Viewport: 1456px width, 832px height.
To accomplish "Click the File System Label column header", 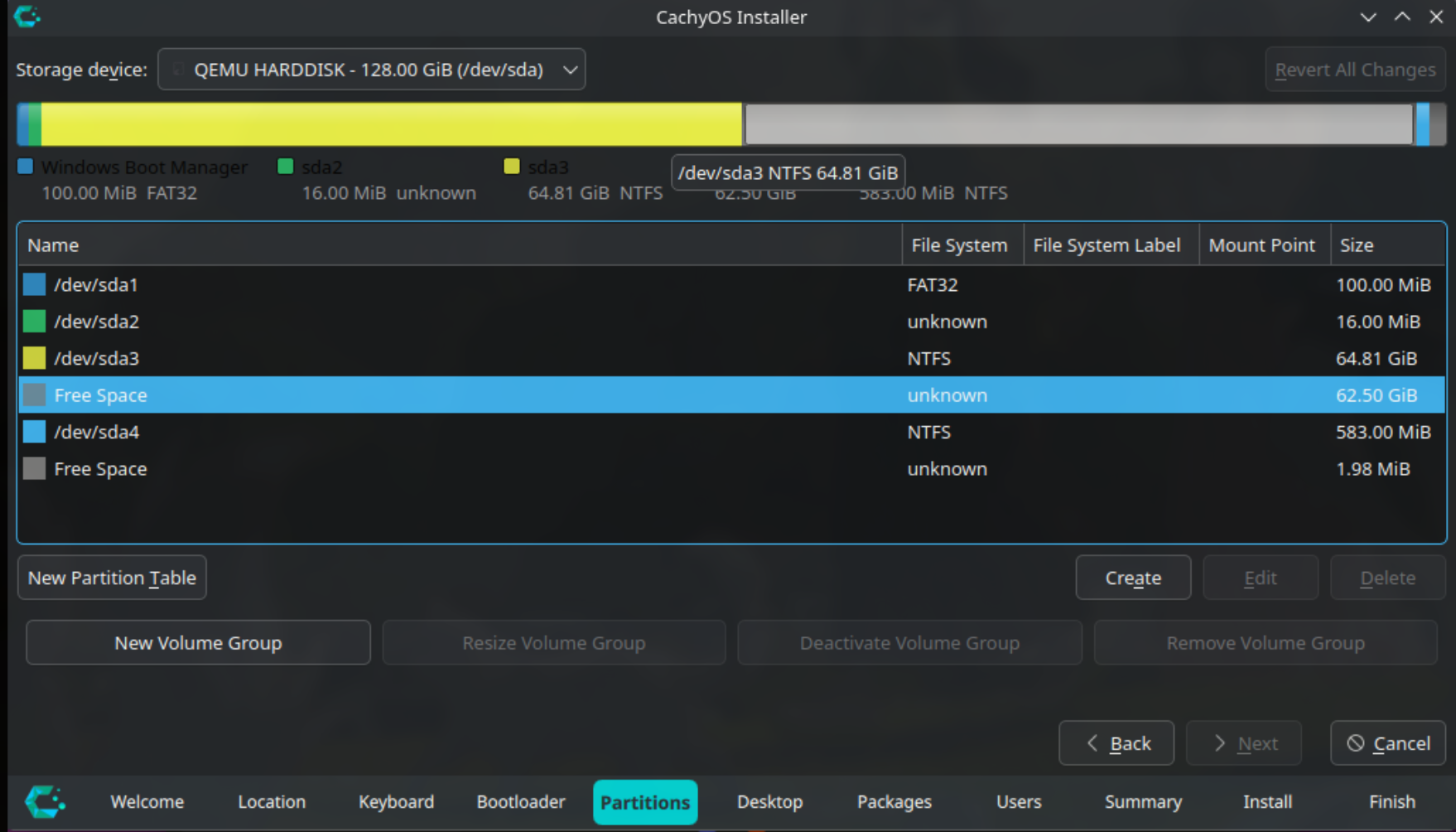I will click(x=1111, y=245).
